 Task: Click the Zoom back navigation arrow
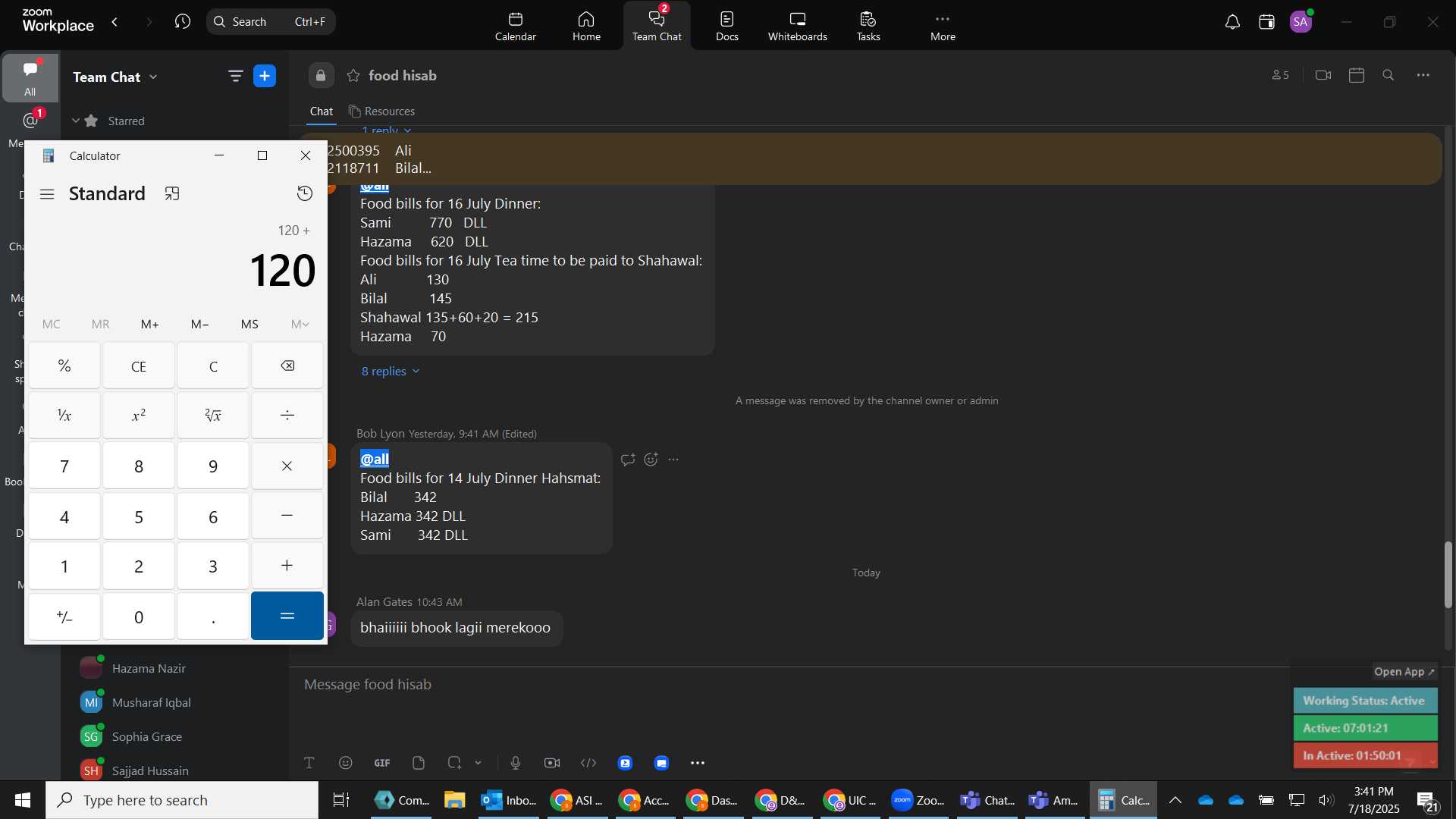click(x=115, y=22)
